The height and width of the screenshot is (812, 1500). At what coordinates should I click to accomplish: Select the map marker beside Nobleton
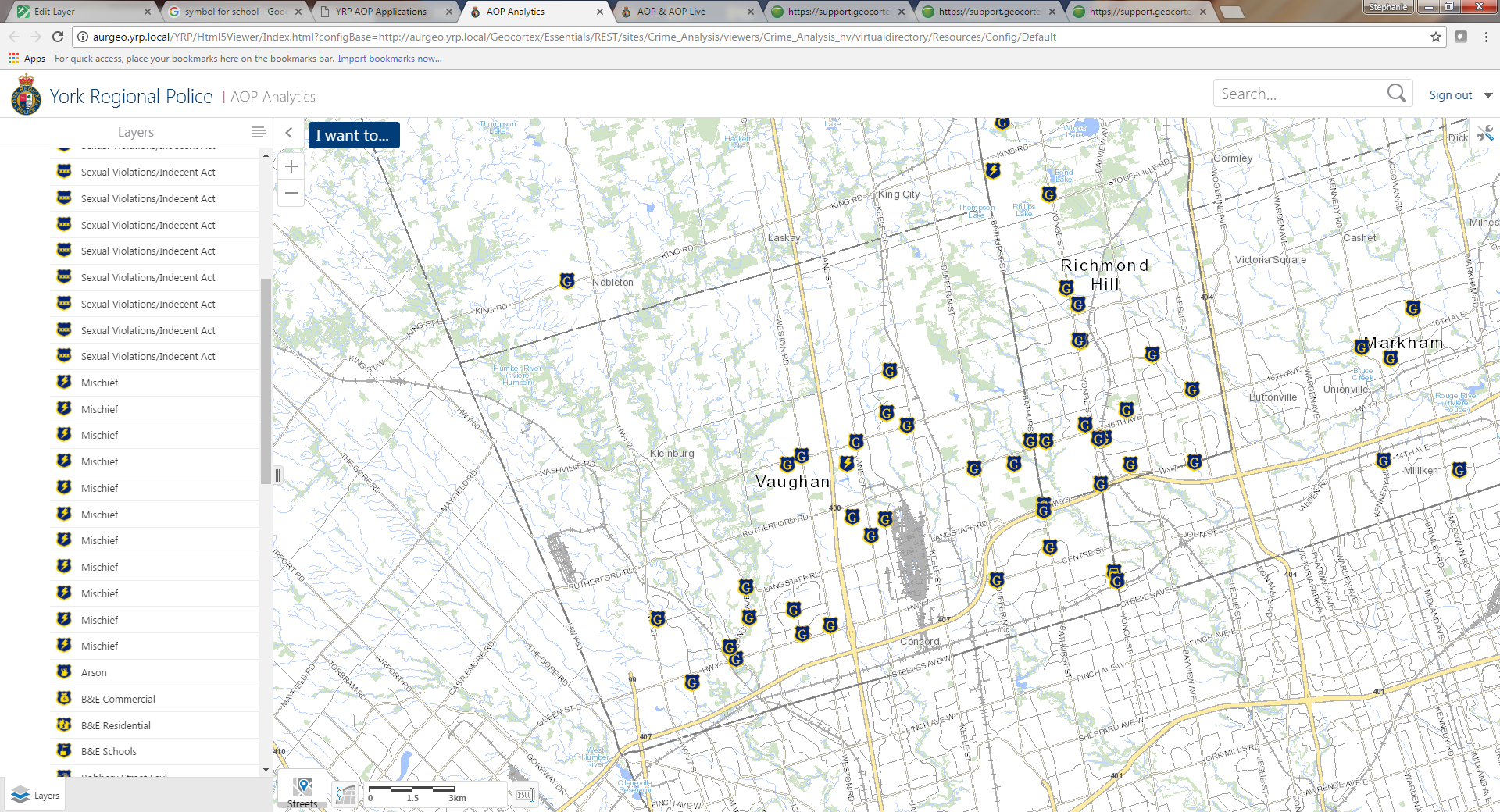click(568, 281)
